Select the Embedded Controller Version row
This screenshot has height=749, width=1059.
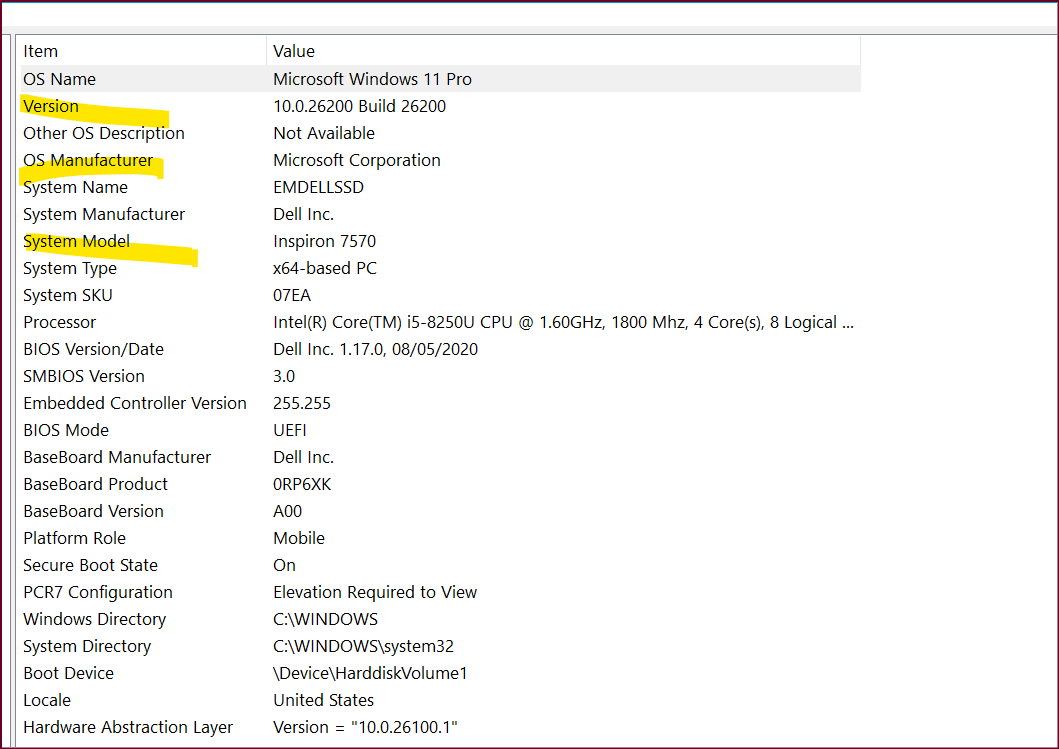[440, 403]
